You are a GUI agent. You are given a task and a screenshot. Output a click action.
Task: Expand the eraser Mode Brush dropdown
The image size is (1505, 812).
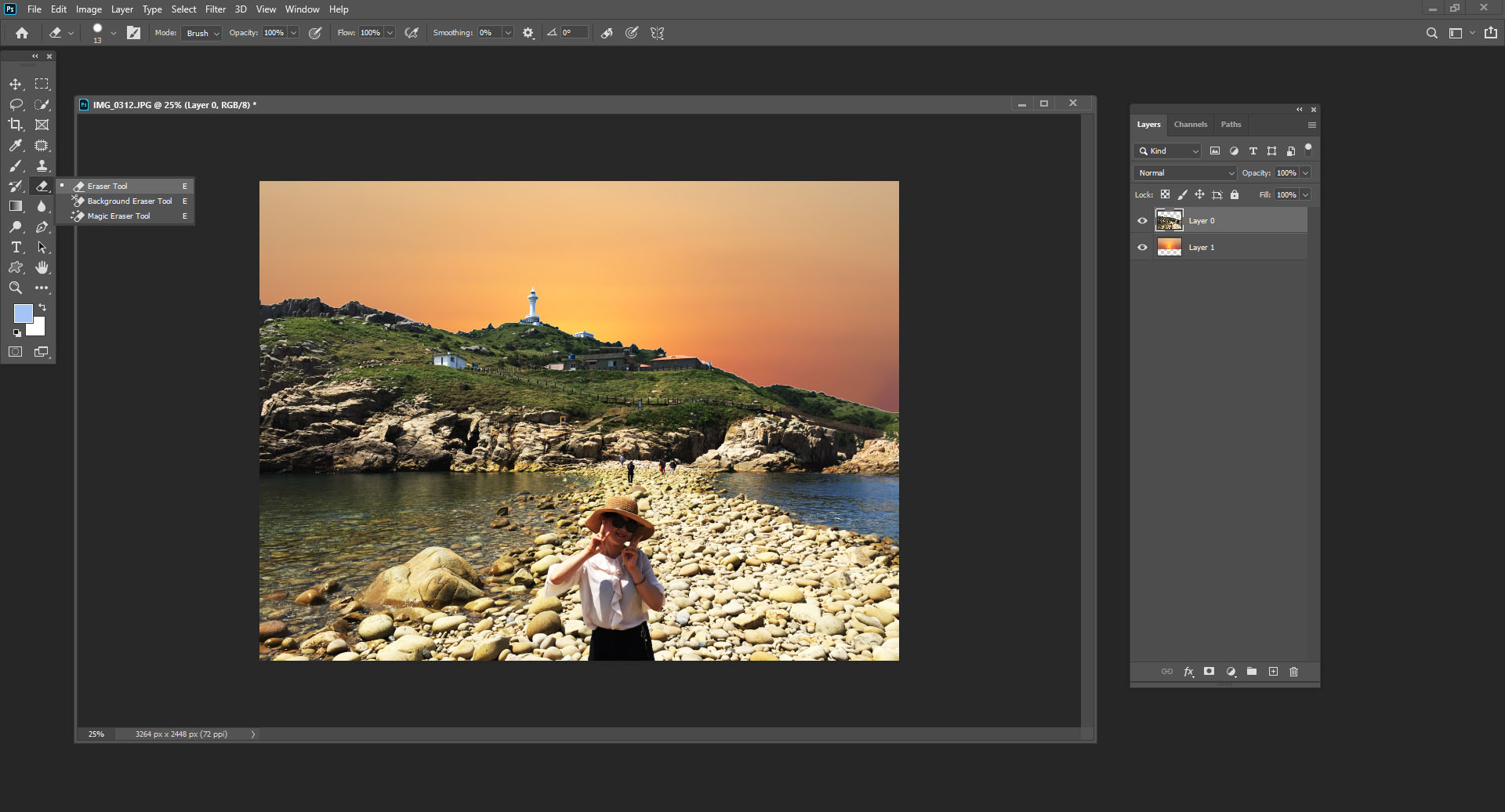[x=201, y=33]
